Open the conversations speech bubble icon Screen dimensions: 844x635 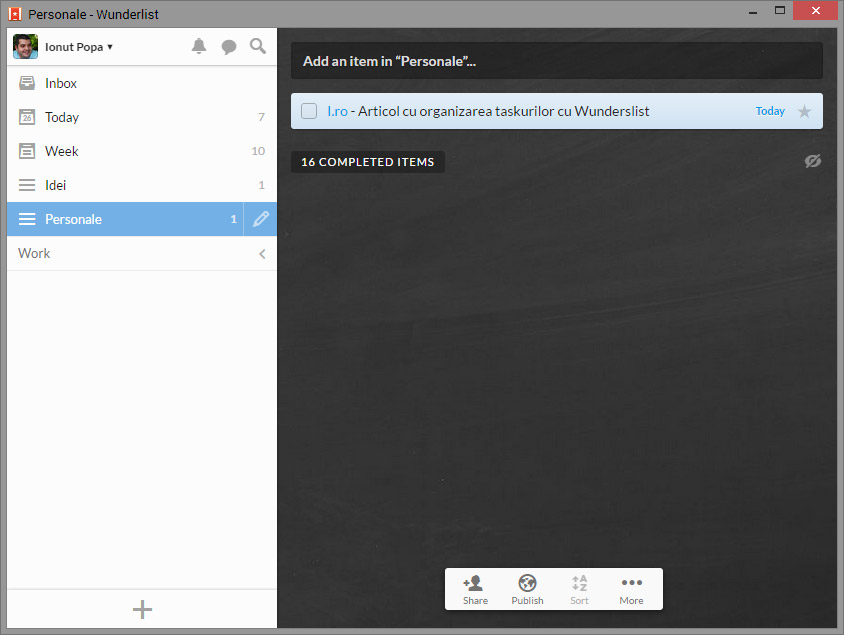229,47
